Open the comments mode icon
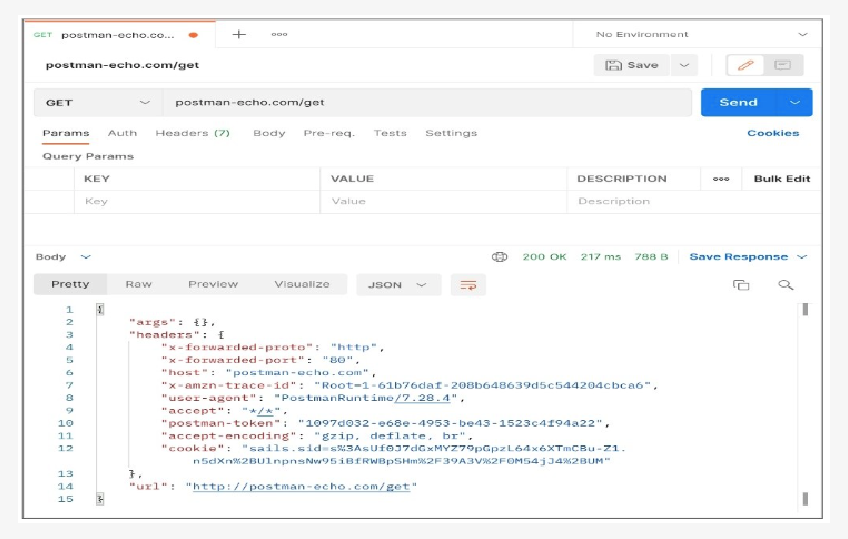848x539 pixels. (782, 65)
